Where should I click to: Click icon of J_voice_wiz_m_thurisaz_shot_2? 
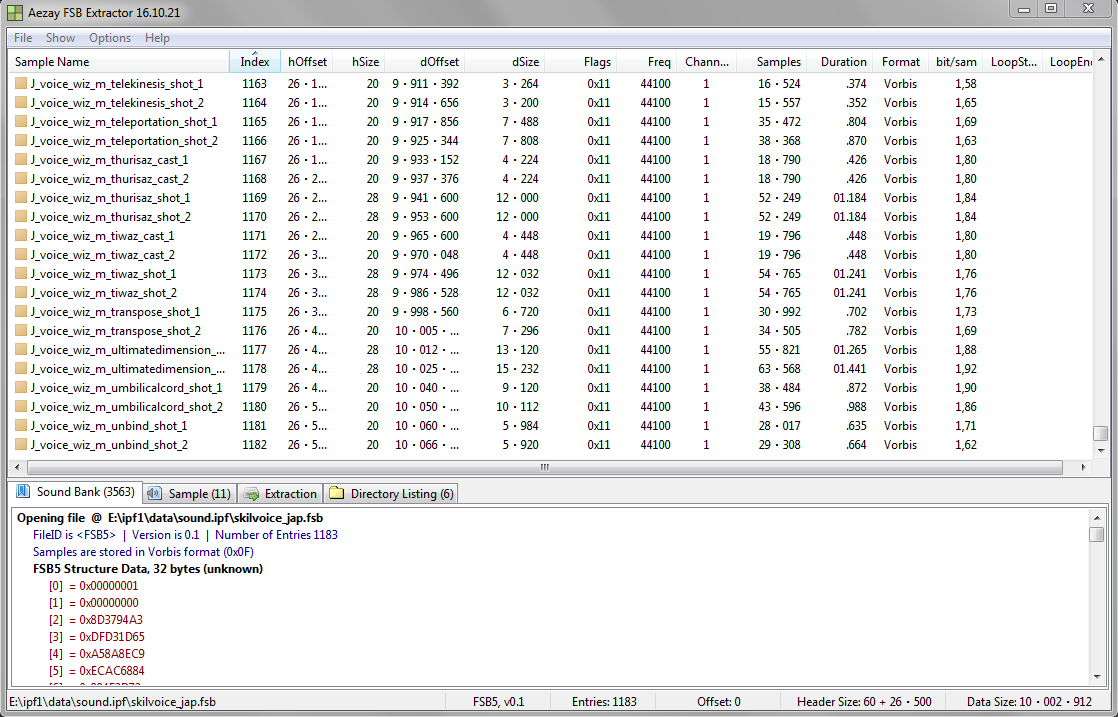pyautogui.click(x=21, y=217)
